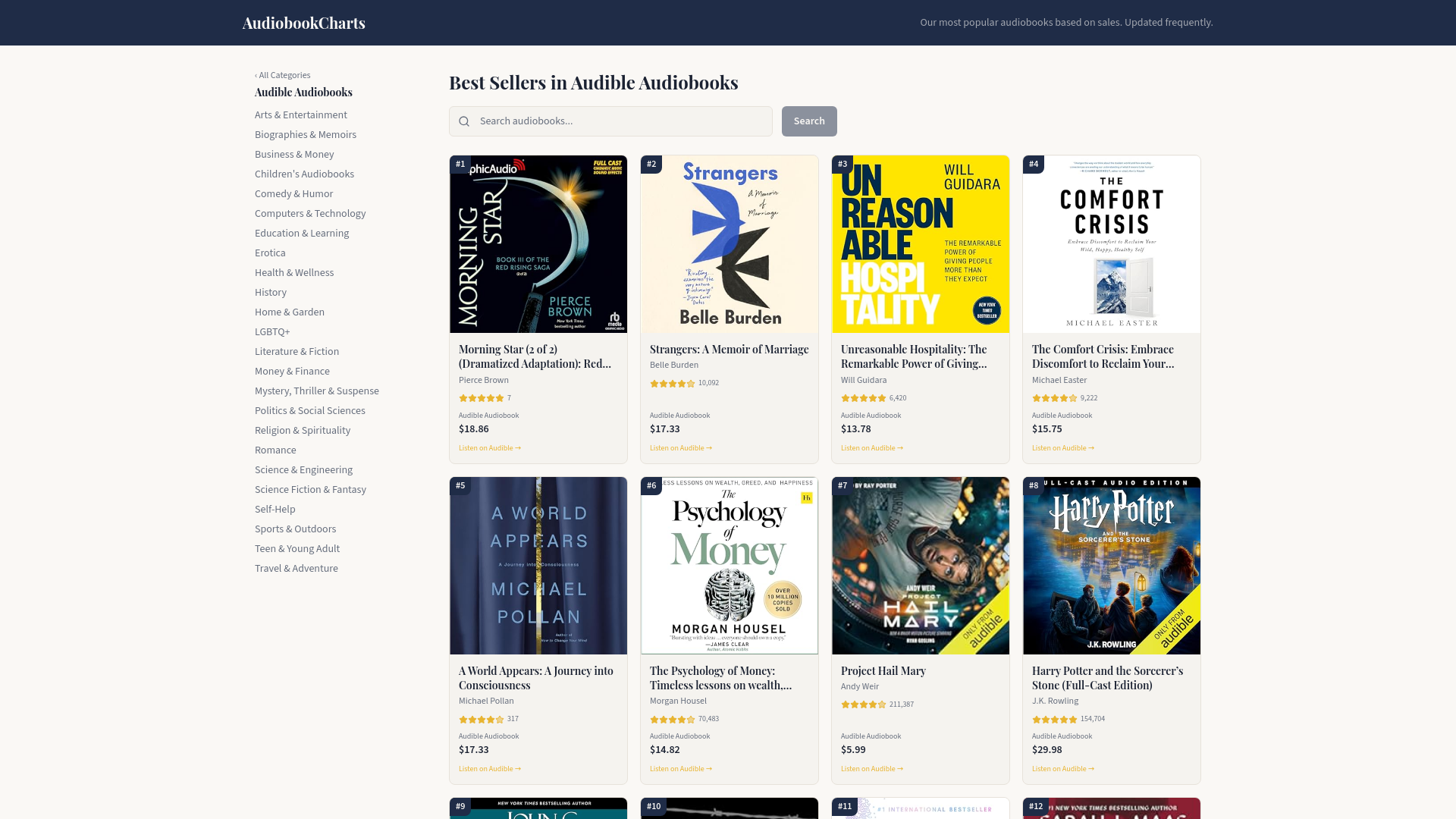This screenshot has height=819, width=1456.
Task: Open Comedy & Humor category
Action: click(293, 193)
